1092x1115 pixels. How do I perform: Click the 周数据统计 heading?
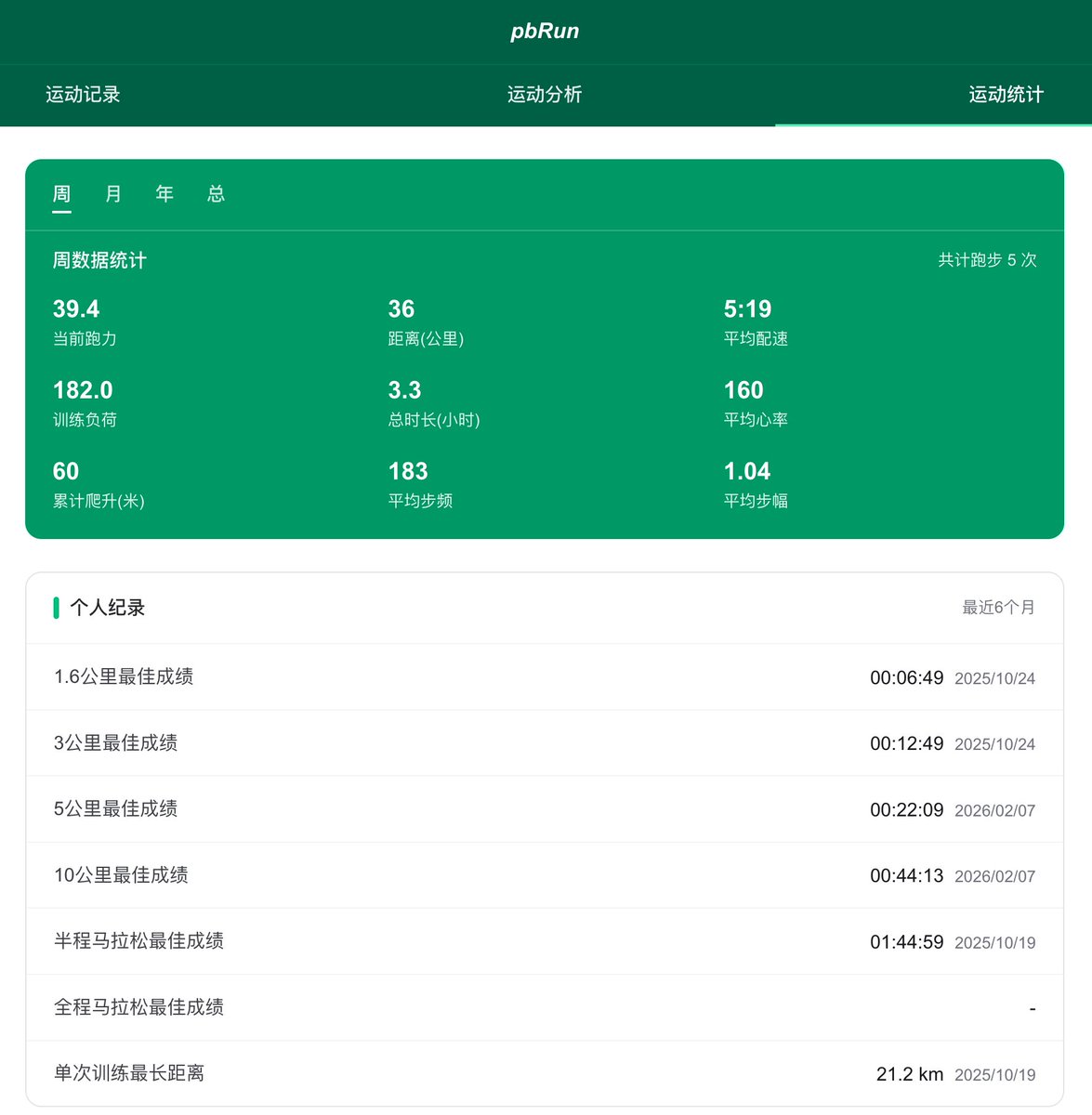(x=99, y=260)
